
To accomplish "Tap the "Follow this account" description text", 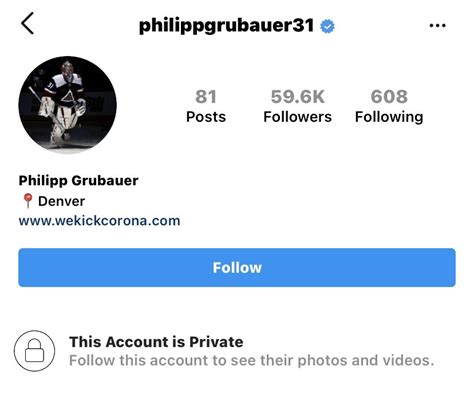I will pos(252,360).
